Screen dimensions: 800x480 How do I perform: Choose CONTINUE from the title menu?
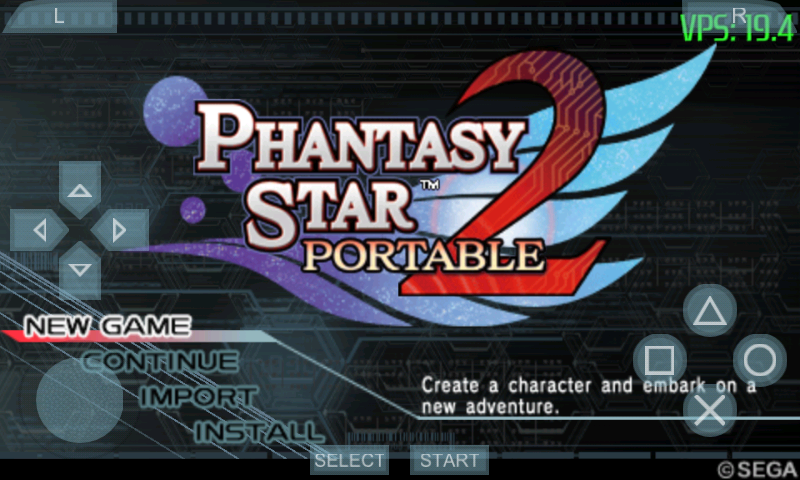pos(160,362)
